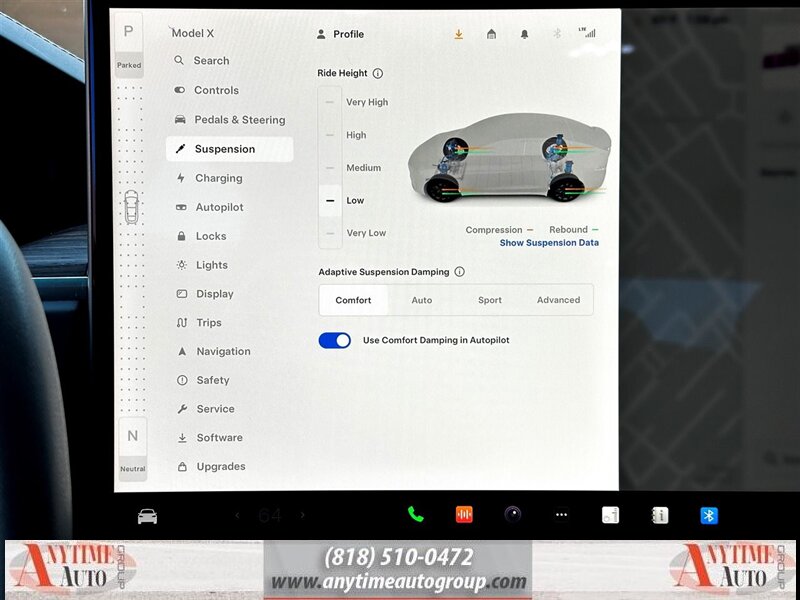
Task: Toggle Use Comfort Damping in Autopilot
Action: (x=335, y=340)
